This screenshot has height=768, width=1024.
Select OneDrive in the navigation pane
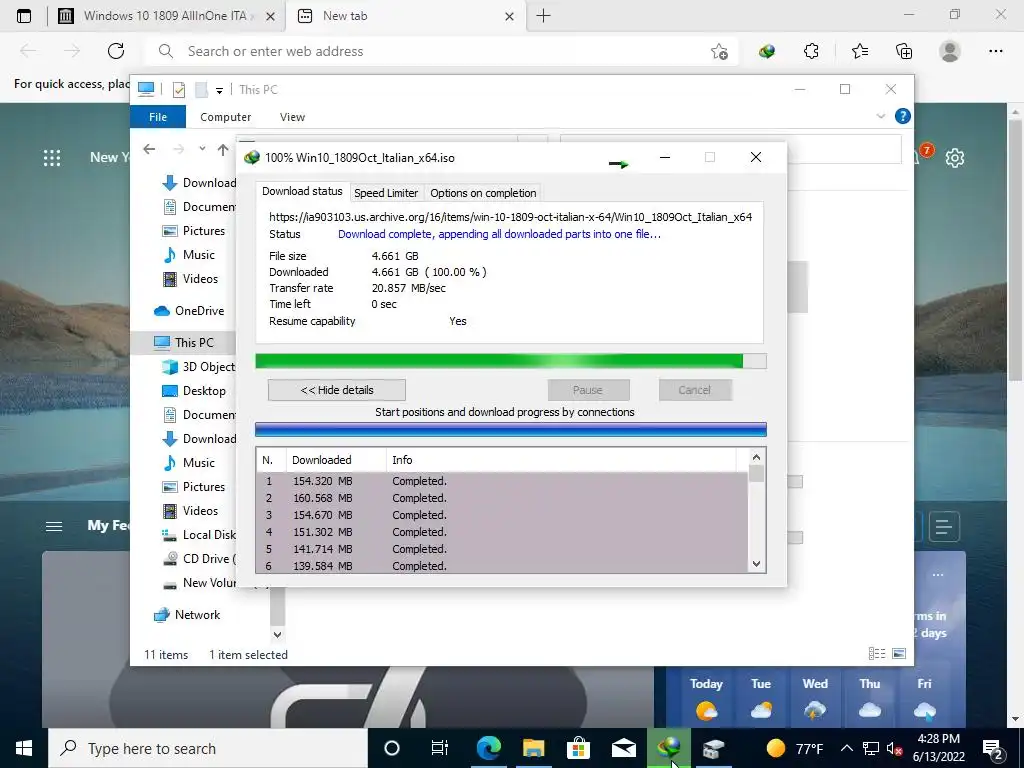pos(190,311)
